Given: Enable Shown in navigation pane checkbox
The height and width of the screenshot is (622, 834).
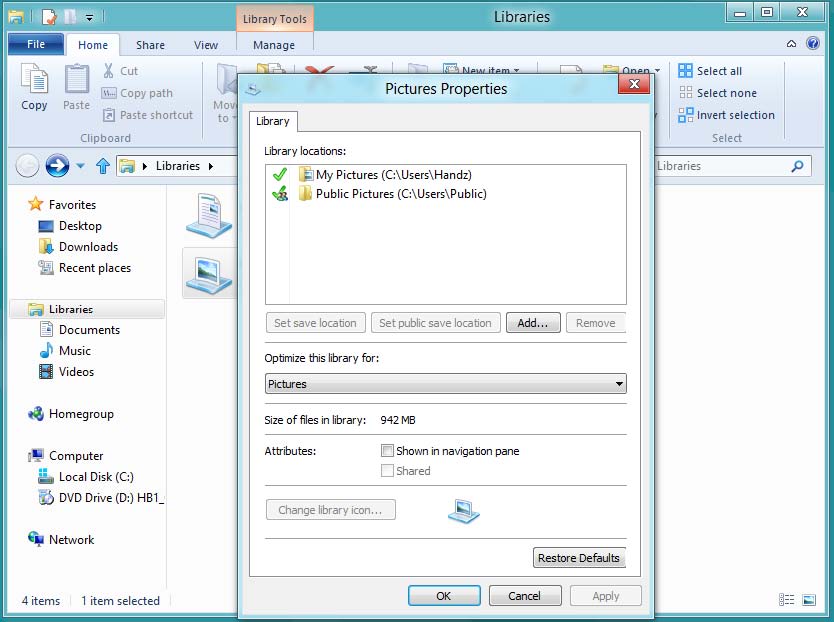Looking at the screenshot, I should click(x=388, y=451).
